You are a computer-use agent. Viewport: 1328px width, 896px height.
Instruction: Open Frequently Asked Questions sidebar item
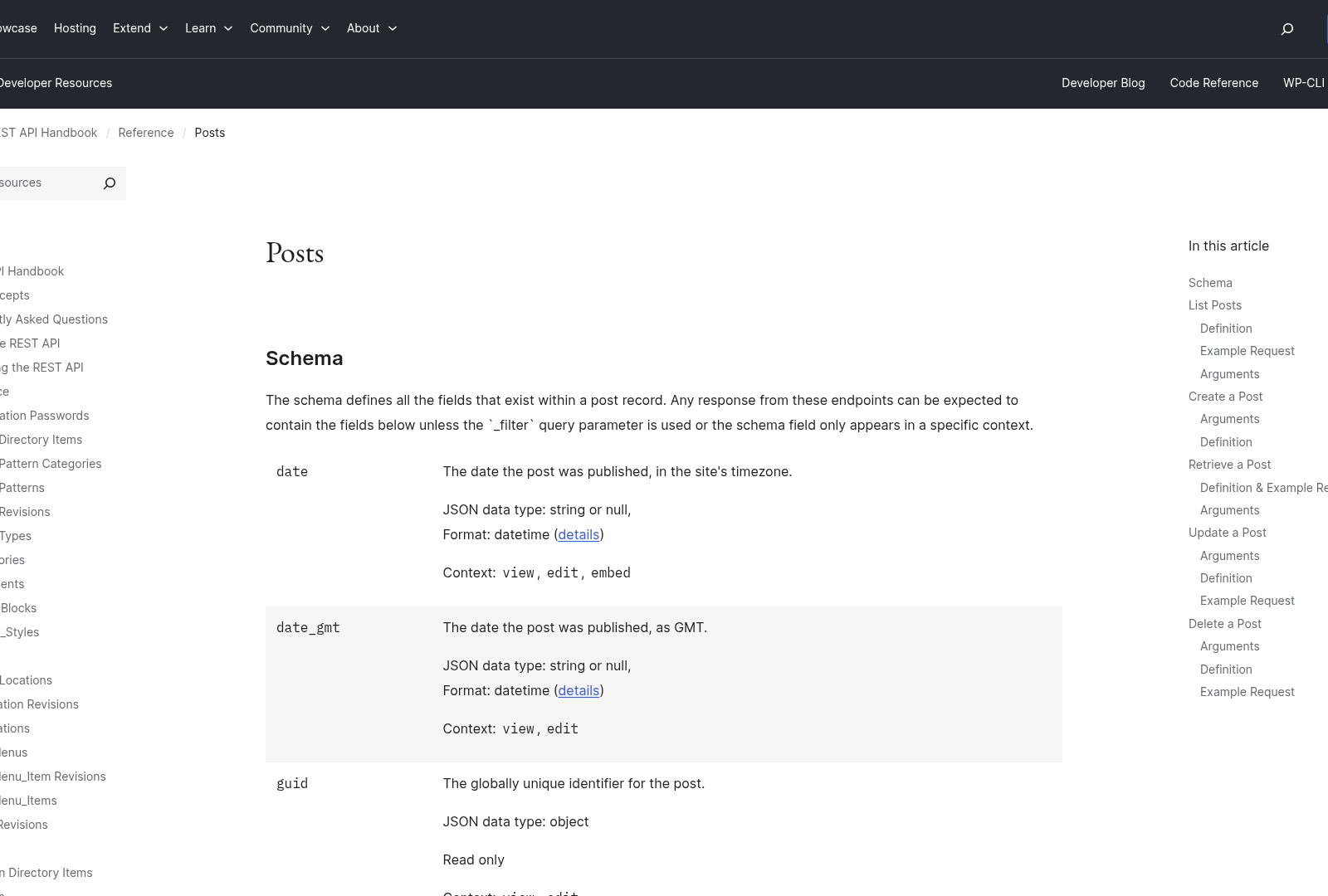click(54, 319)
